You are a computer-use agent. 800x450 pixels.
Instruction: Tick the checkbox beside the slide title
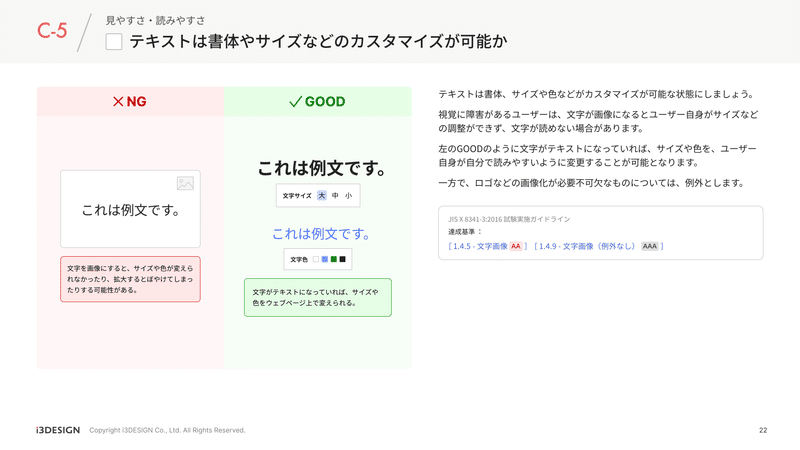pos(114,41)
